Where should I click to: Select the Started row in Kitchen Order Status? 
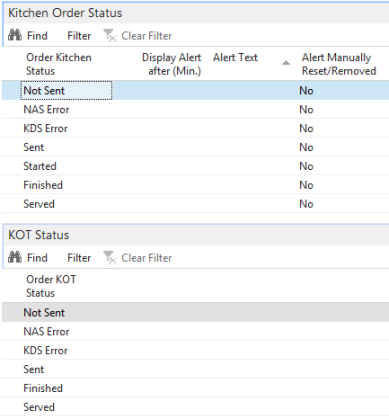[195, 166]
